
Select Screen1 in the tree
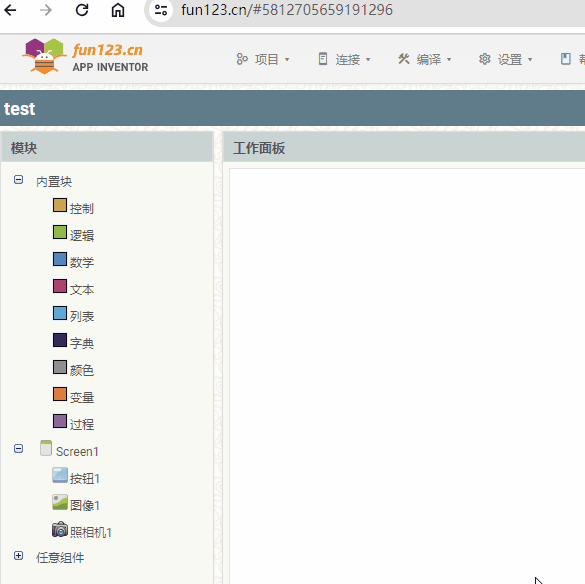(x=77, y=452)
